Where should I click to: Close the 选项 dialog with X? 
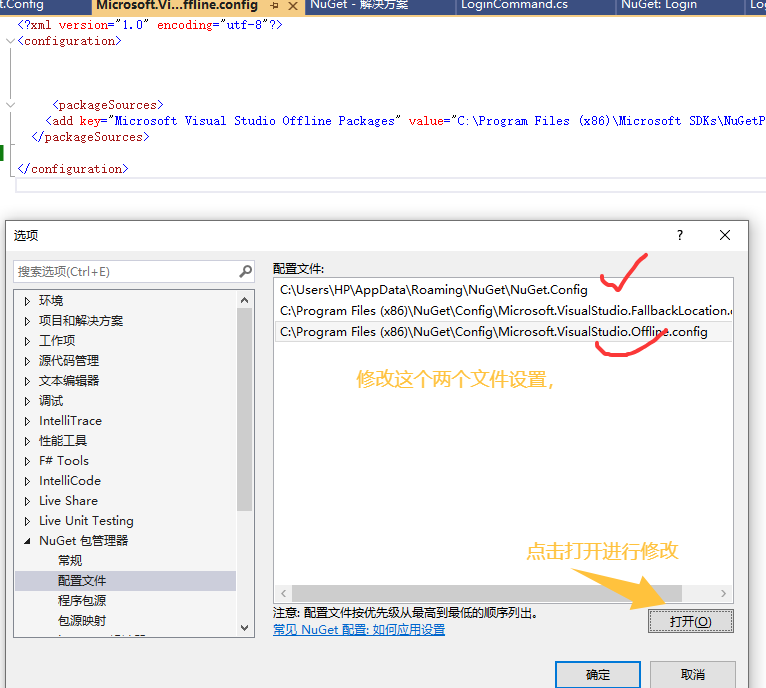pos(724,235)
